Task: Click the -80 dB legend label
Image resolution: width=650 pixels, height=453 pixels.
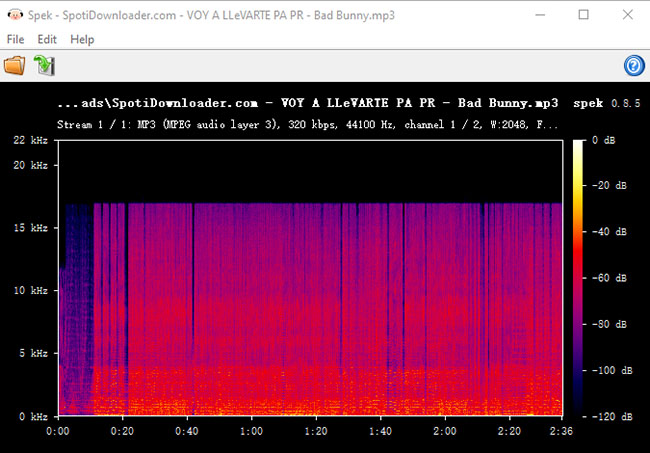Action: (x=609, y=324)
